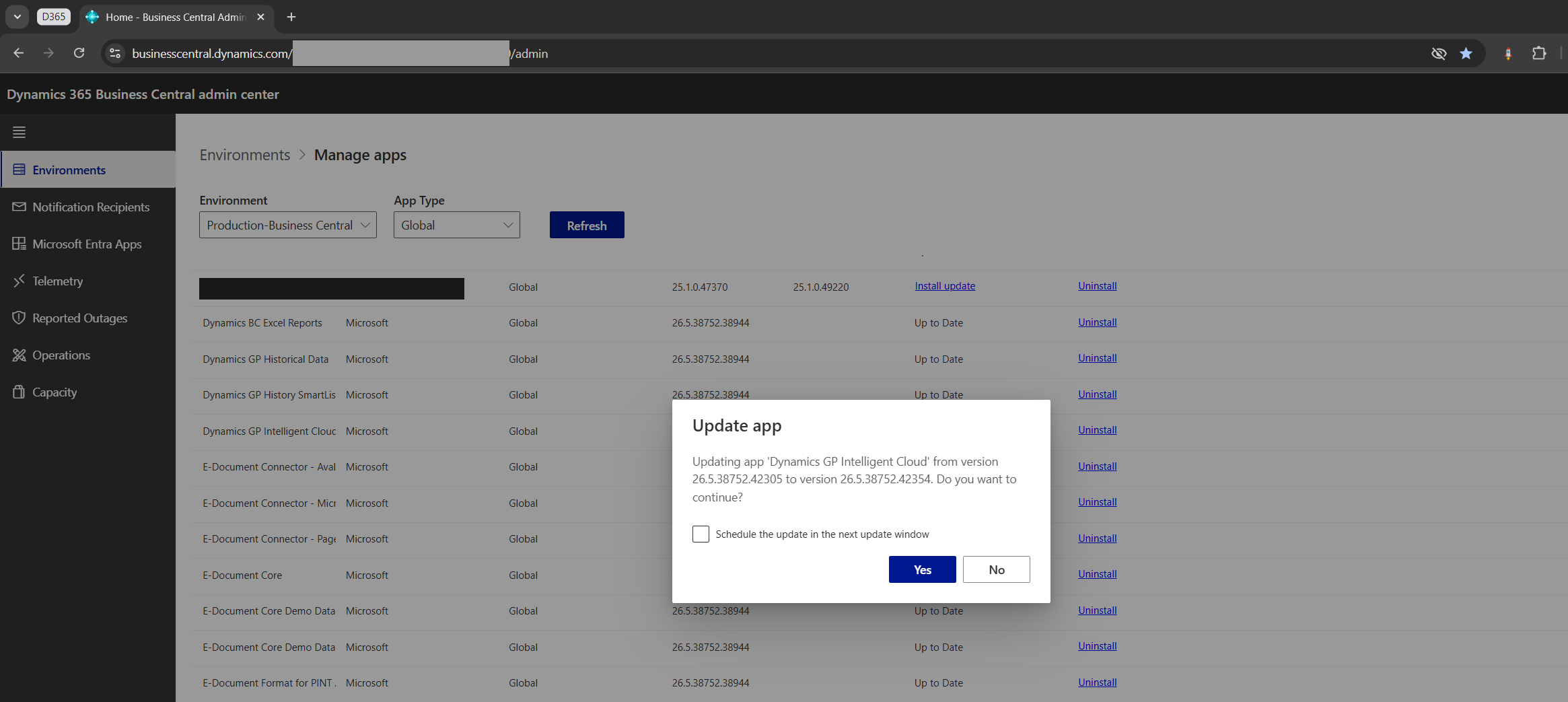Click the browser forward arrow
1568x702 pixels.
tap(48, 53)
